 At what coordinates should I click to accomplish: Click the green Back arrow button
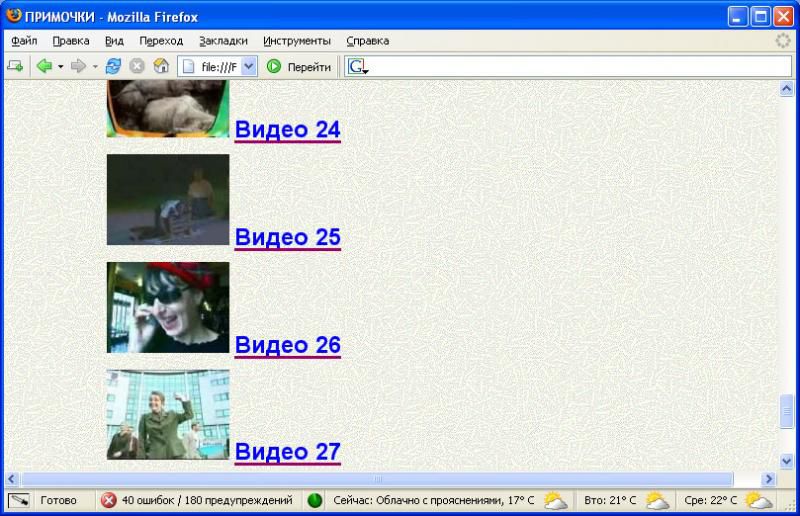[x=43, y=66]
